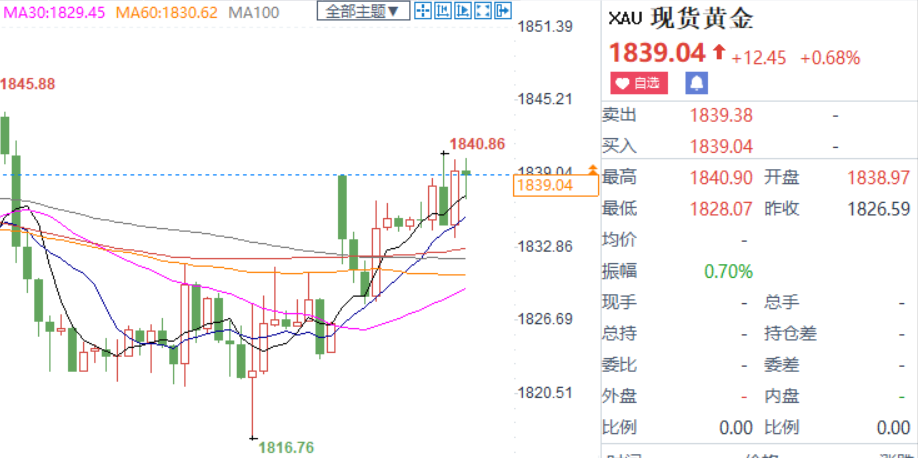The image size is (918, 458).
Task: Click the 最高 value 1840.90
Action: tap(720, 177)
